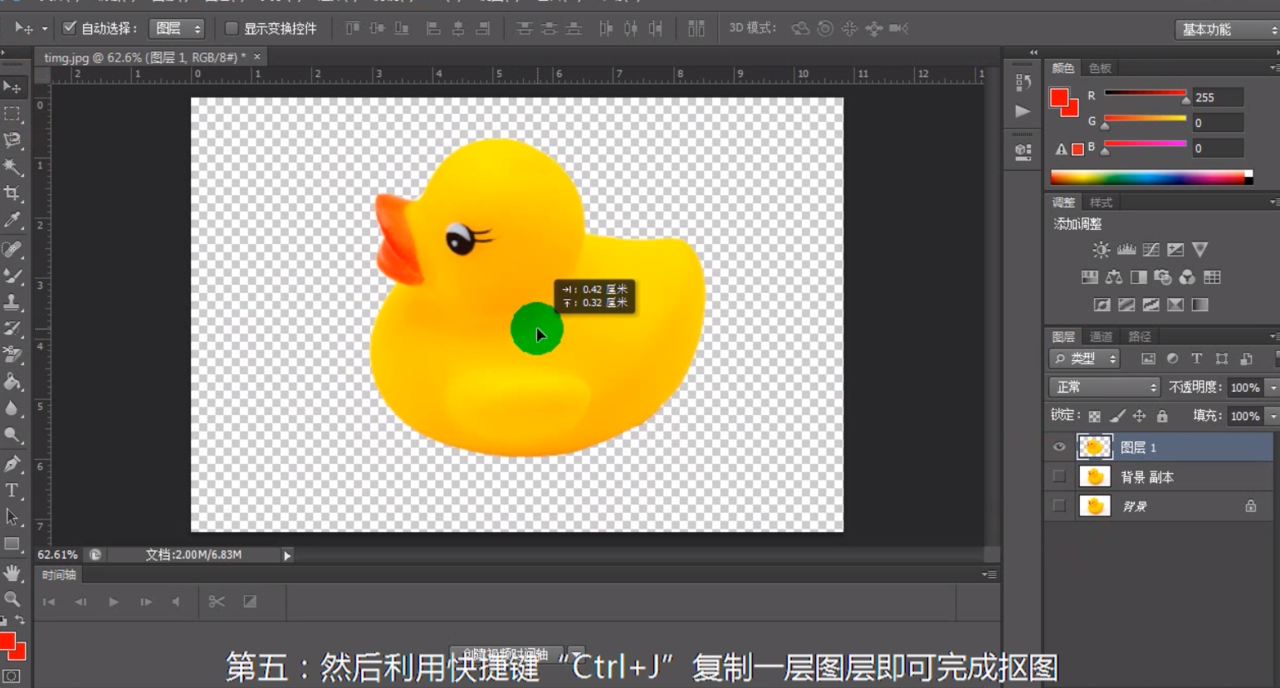Add a Levels adjustment
Image resolution: width=1280 pixels, height=688 pixels.
1126,250
